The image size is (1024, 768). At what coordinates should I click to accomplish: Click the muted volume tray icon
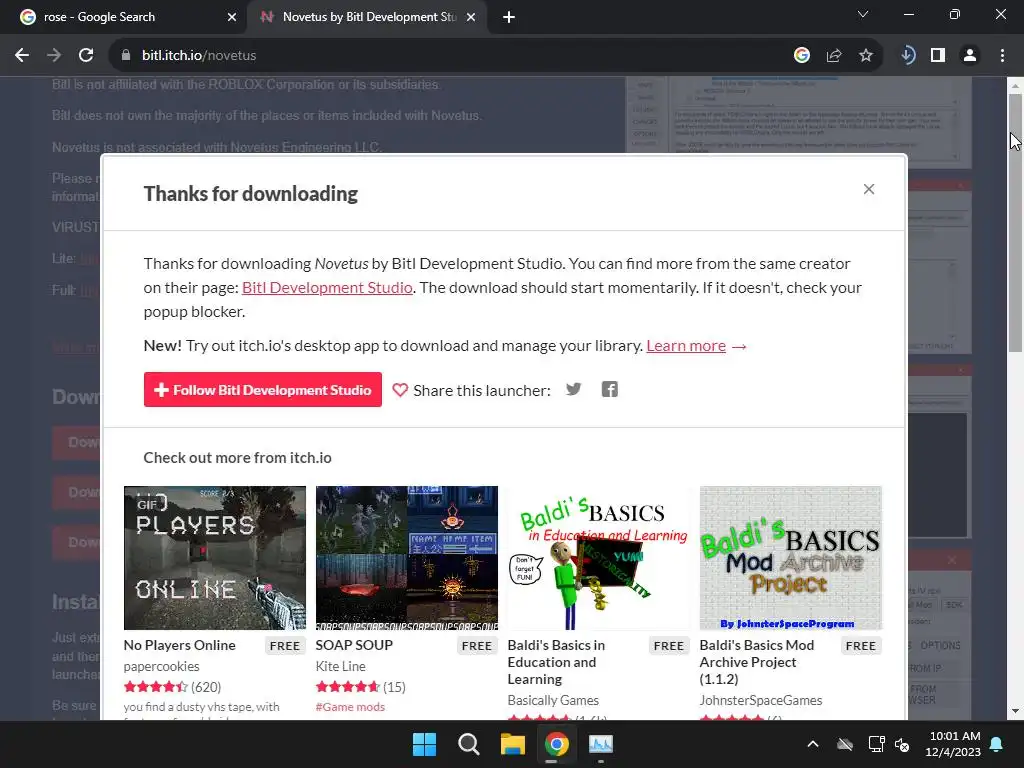(902, 744)
